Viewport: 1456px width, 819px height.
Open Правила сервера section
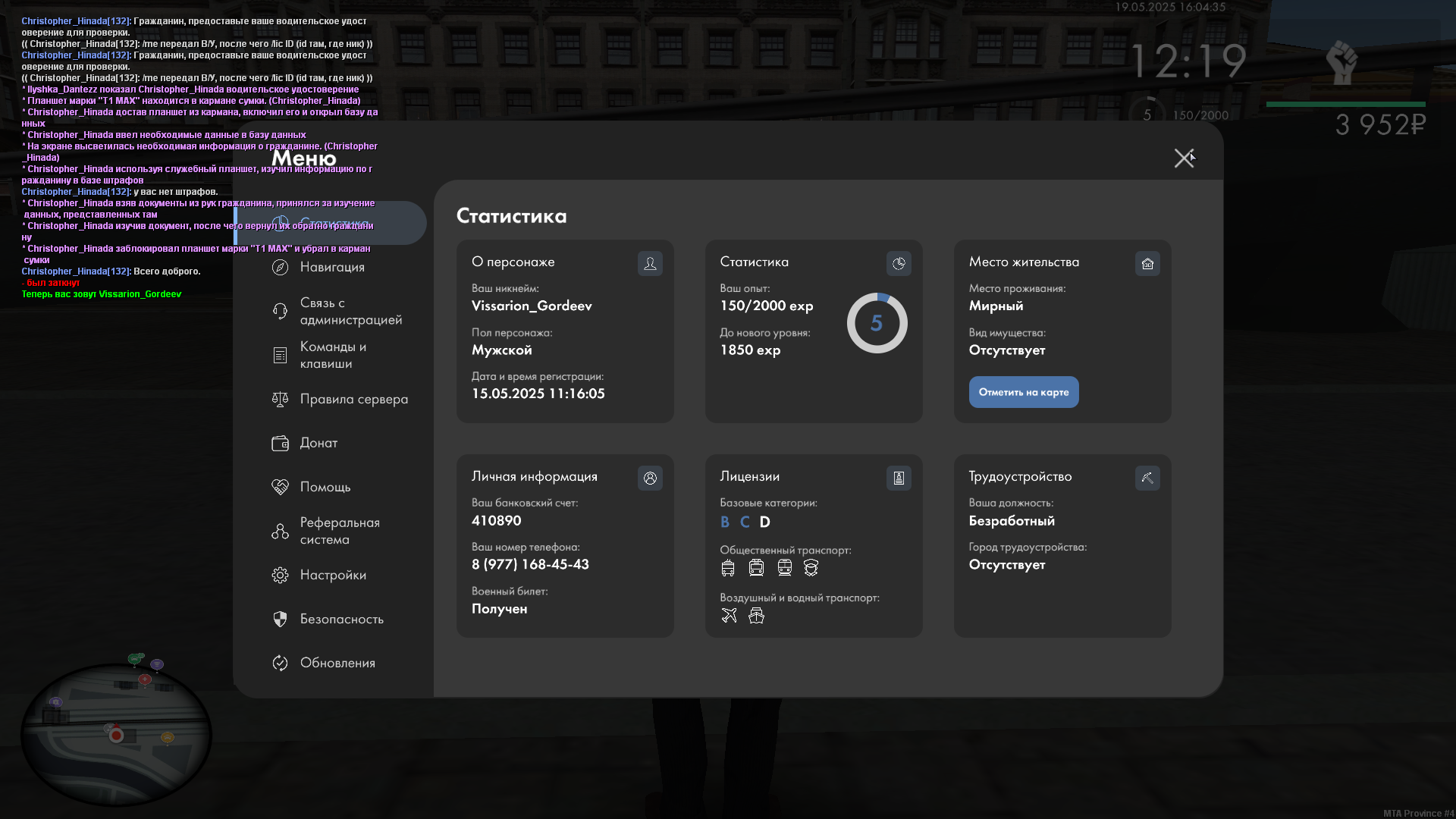click(x=353, y=399)
